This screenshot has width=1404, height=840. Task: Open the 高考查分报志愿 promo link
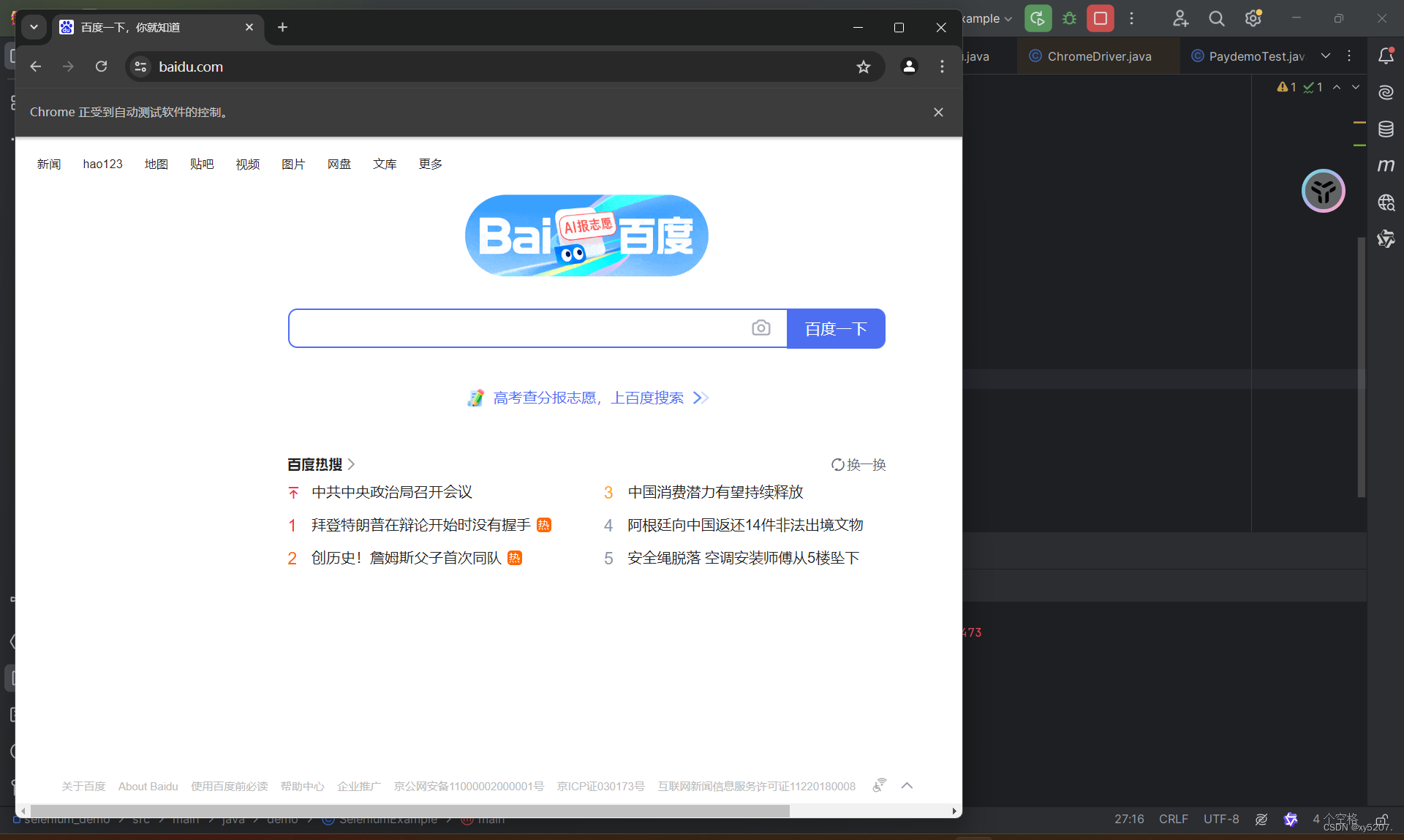(588, 398)
